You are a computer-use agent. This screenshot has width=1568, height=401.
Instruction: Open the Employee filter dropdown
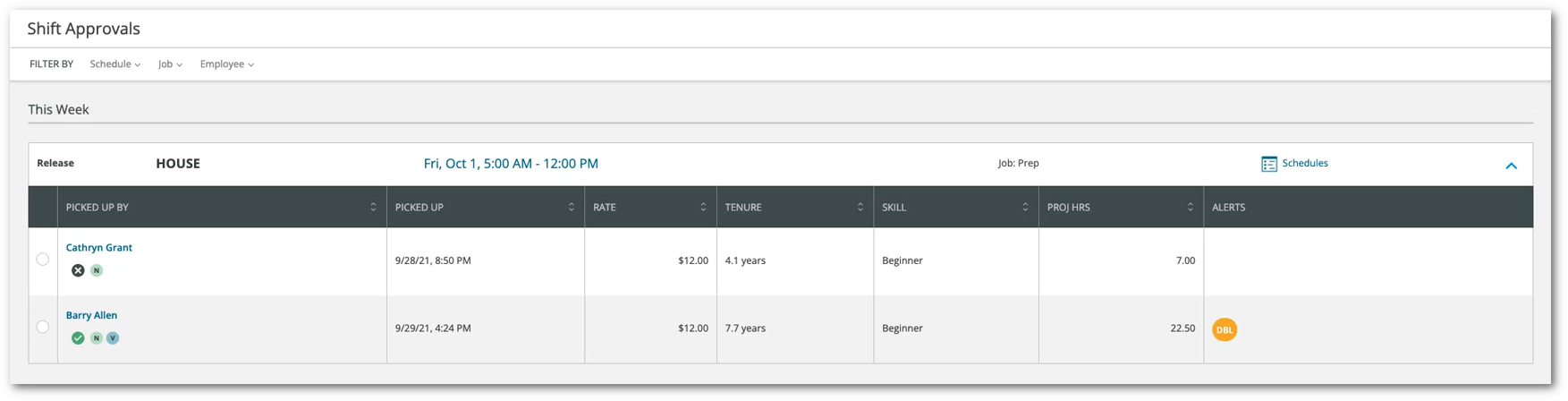click(227, 64)
